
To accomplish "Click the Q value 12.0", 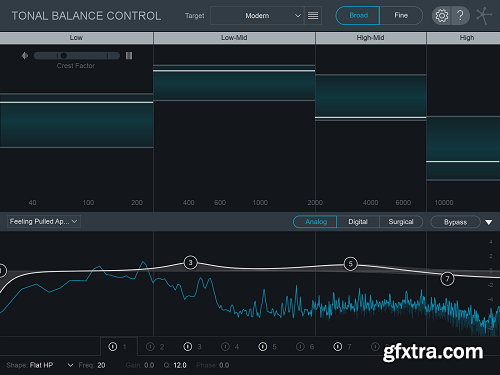I will [180, 365].
